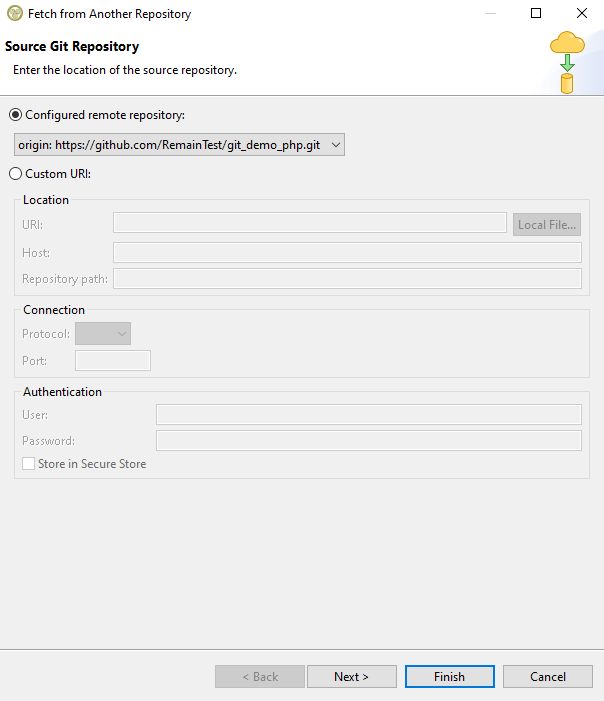Minimize the Fetch dialog window
The width and height of the screenshot is (604, 701).
[x=490, y=14]
